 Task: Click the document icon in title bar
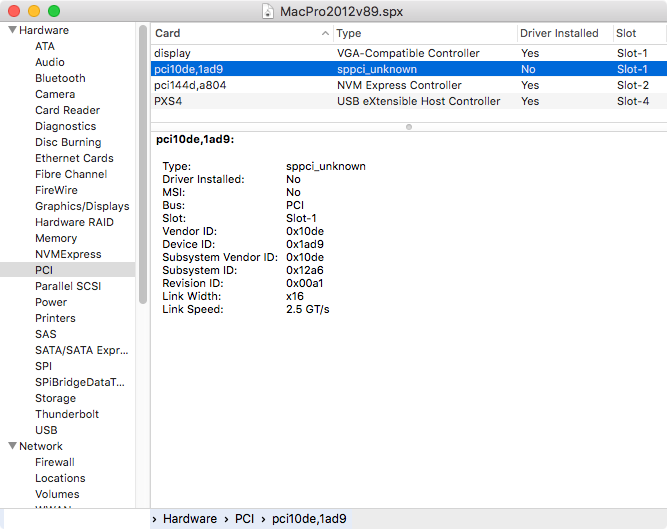268,11
